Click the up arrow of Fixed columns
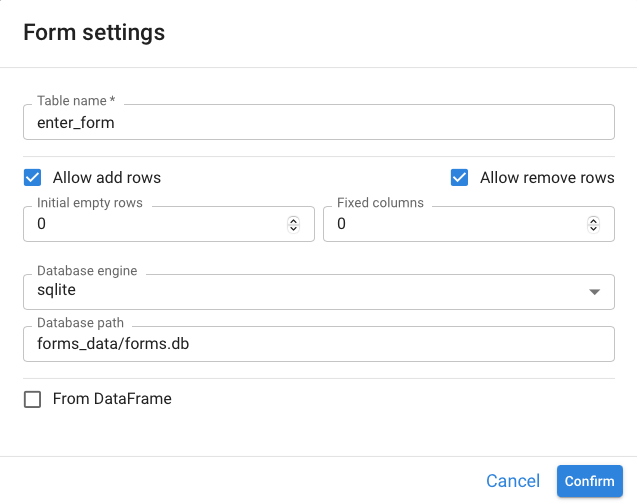This screenshot has width=637, height=503. pos(594,221)
